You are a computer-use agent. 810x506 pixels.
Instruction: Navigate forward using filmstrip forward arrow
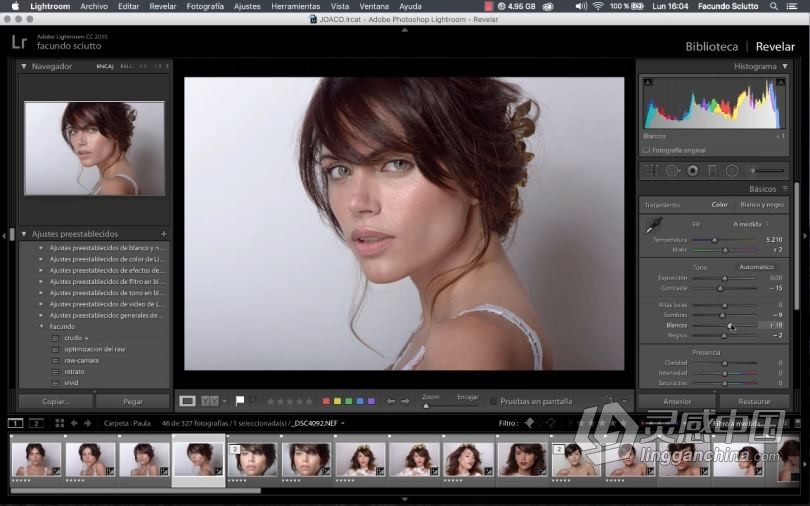tap(87, 423)
